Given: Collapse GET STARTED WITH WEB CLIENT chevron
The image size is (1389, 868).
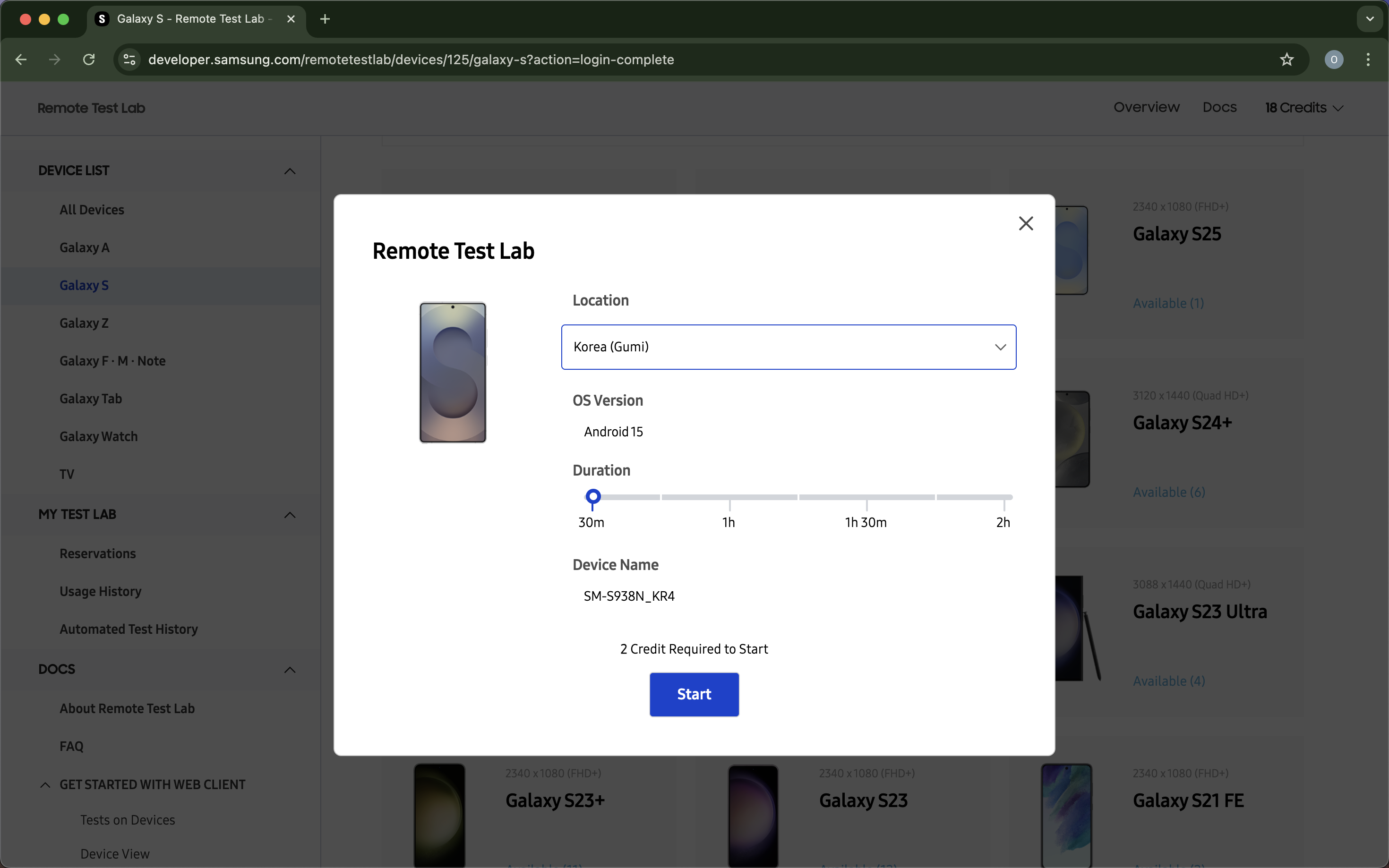Looking at the screenshot, I should 45,785.
